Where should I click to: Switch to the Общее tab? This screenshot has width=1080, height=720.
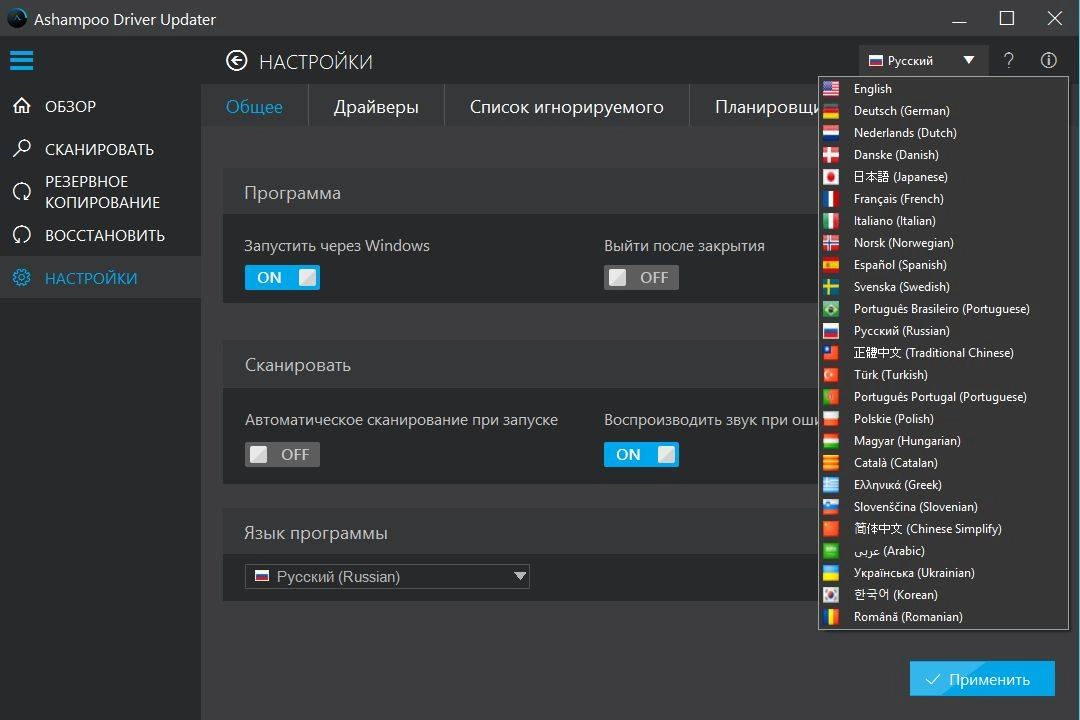coord(254,107)
